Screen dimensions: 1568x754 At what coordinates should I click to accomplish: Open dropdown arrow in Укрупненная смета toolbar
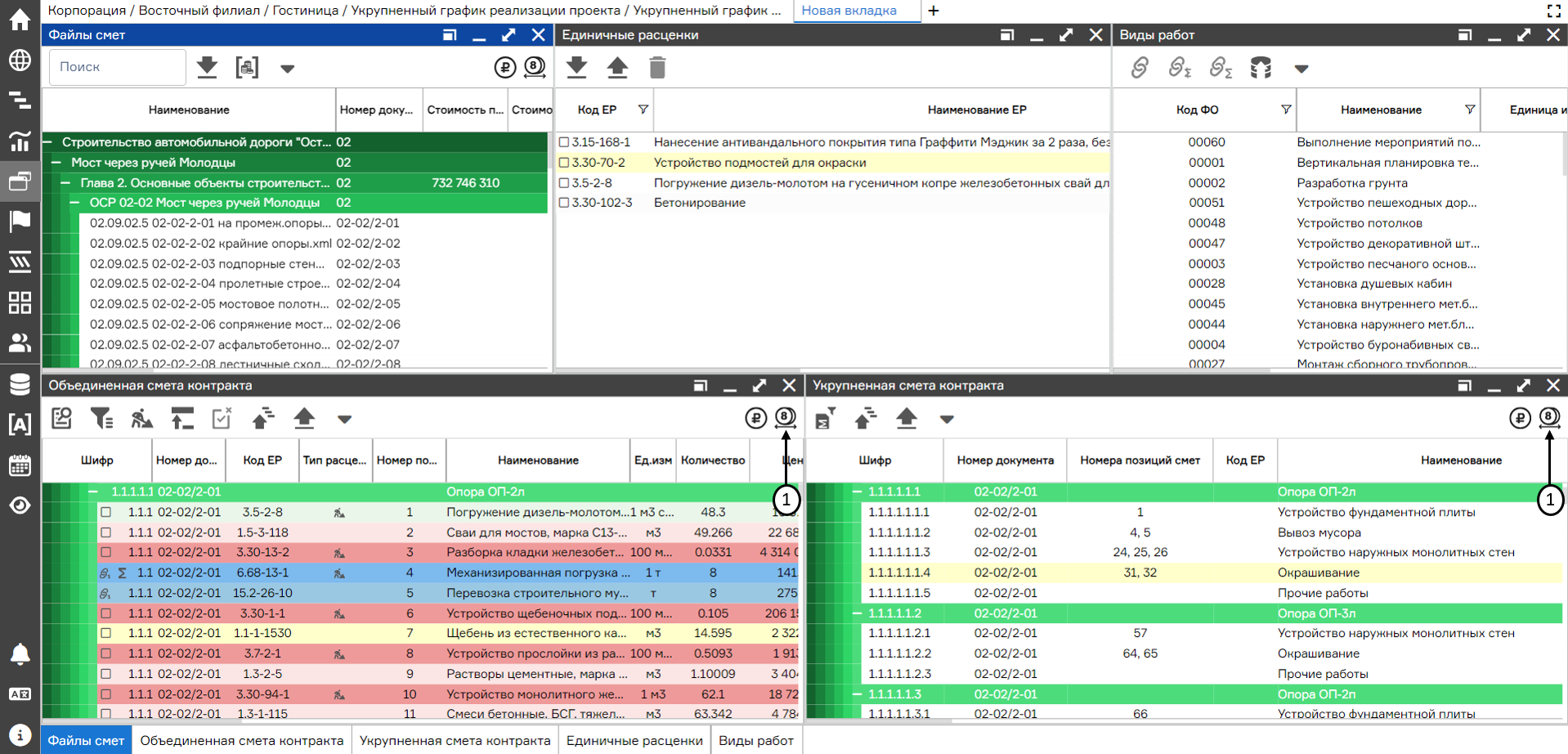click(947, 420)
